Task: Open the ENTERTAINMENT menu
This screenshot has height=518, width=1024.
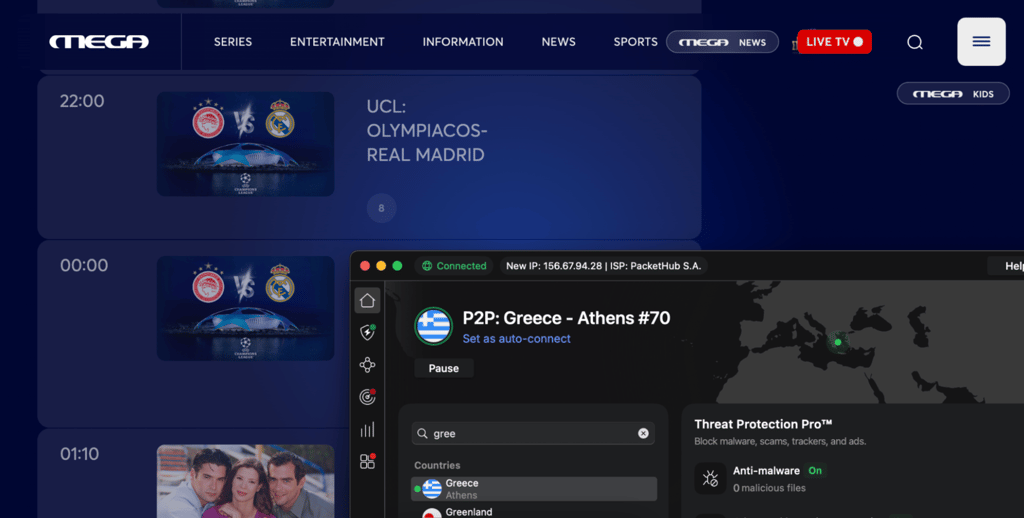Action: [337, 42]
